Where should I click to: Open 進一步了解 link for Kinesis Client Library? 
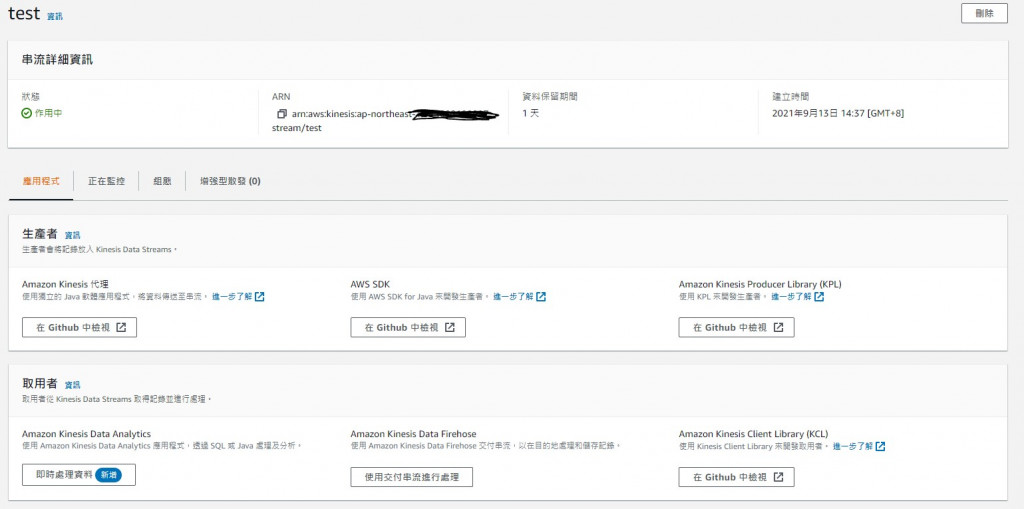[x=853, y=446]
